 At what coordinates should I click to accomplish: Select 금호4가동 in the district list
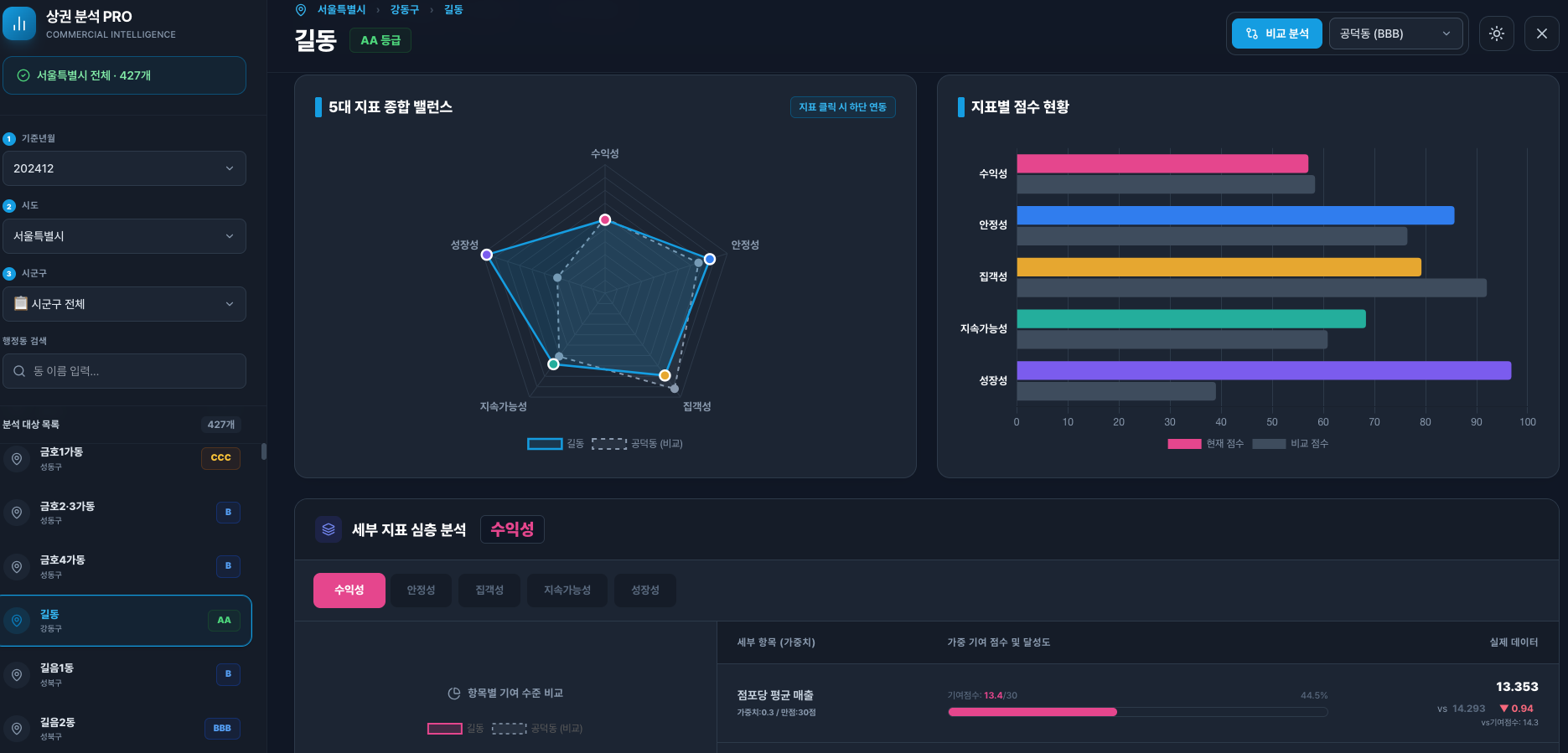tap(126, 567)
